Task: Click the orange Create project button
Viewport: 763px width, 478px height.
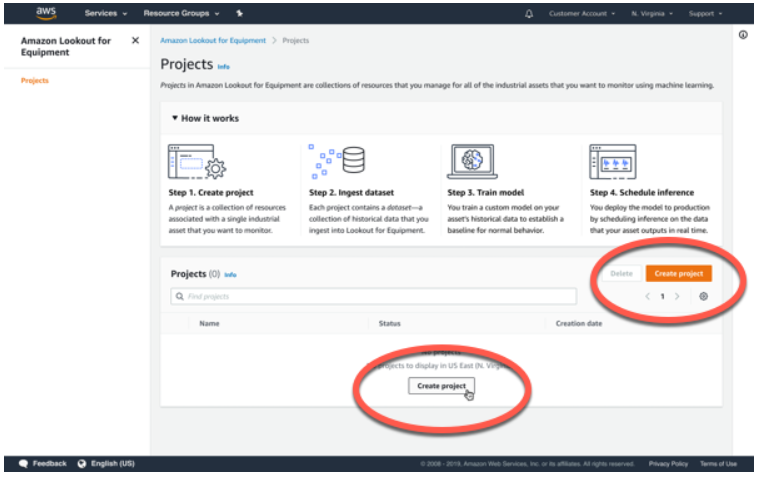Action: tap(678, 274)
